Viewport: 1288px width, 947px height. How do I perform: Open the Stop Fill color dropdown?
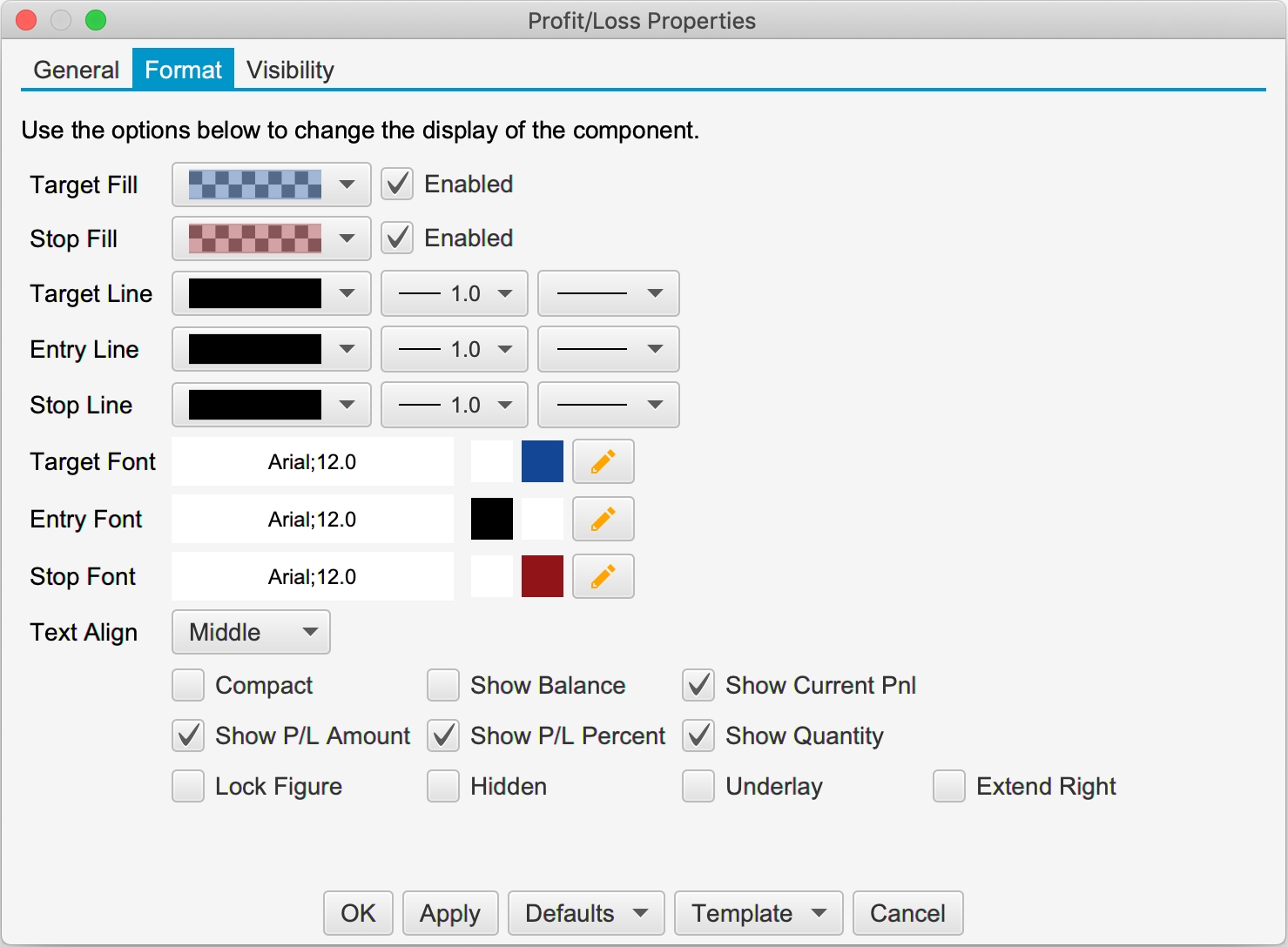coord(272,238)
